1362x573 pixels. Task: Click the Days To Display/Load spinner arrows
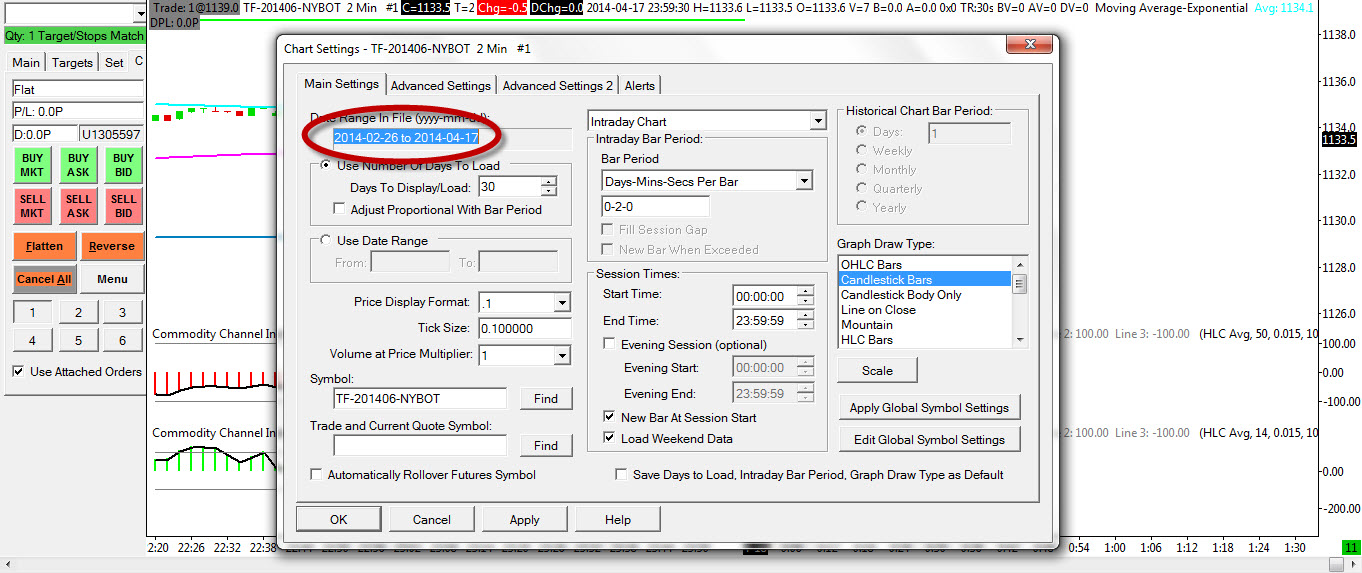click(x=548, y=187)
